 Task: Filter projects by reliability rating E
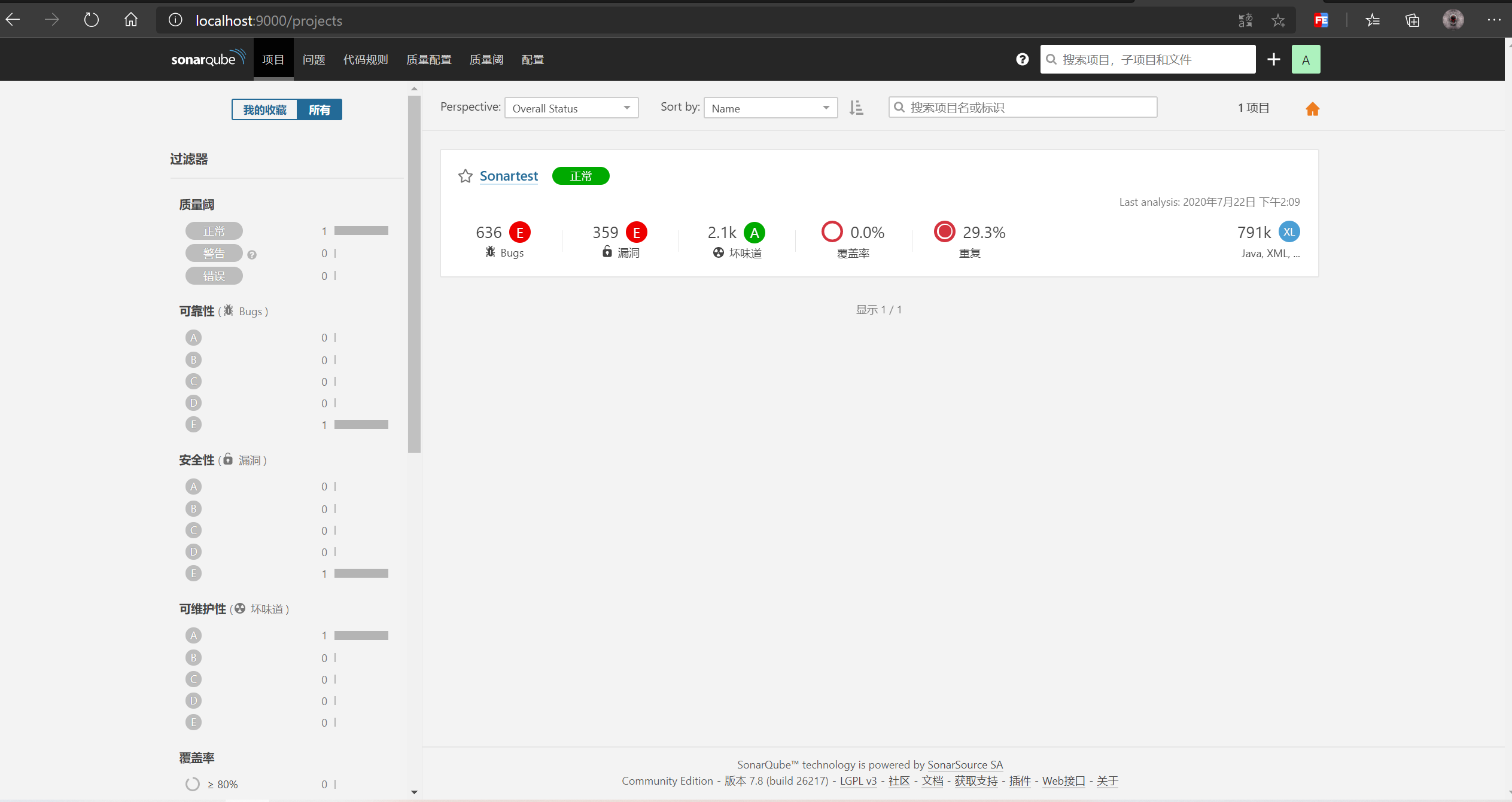click(193, 424)
